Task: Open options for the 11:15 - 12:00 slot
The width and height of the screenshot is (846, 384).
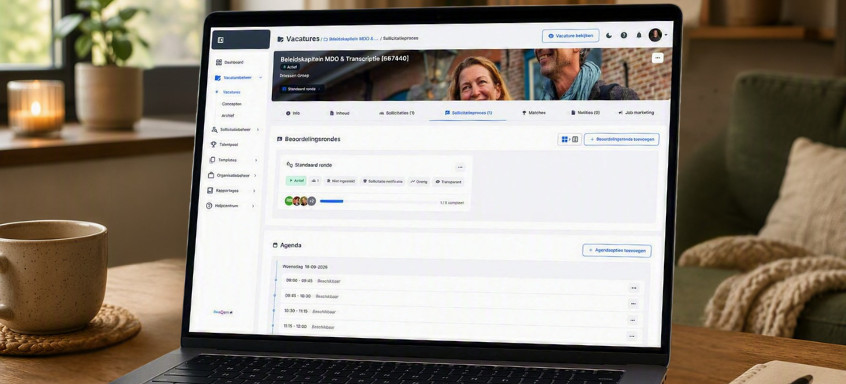Action: [632, 335]
